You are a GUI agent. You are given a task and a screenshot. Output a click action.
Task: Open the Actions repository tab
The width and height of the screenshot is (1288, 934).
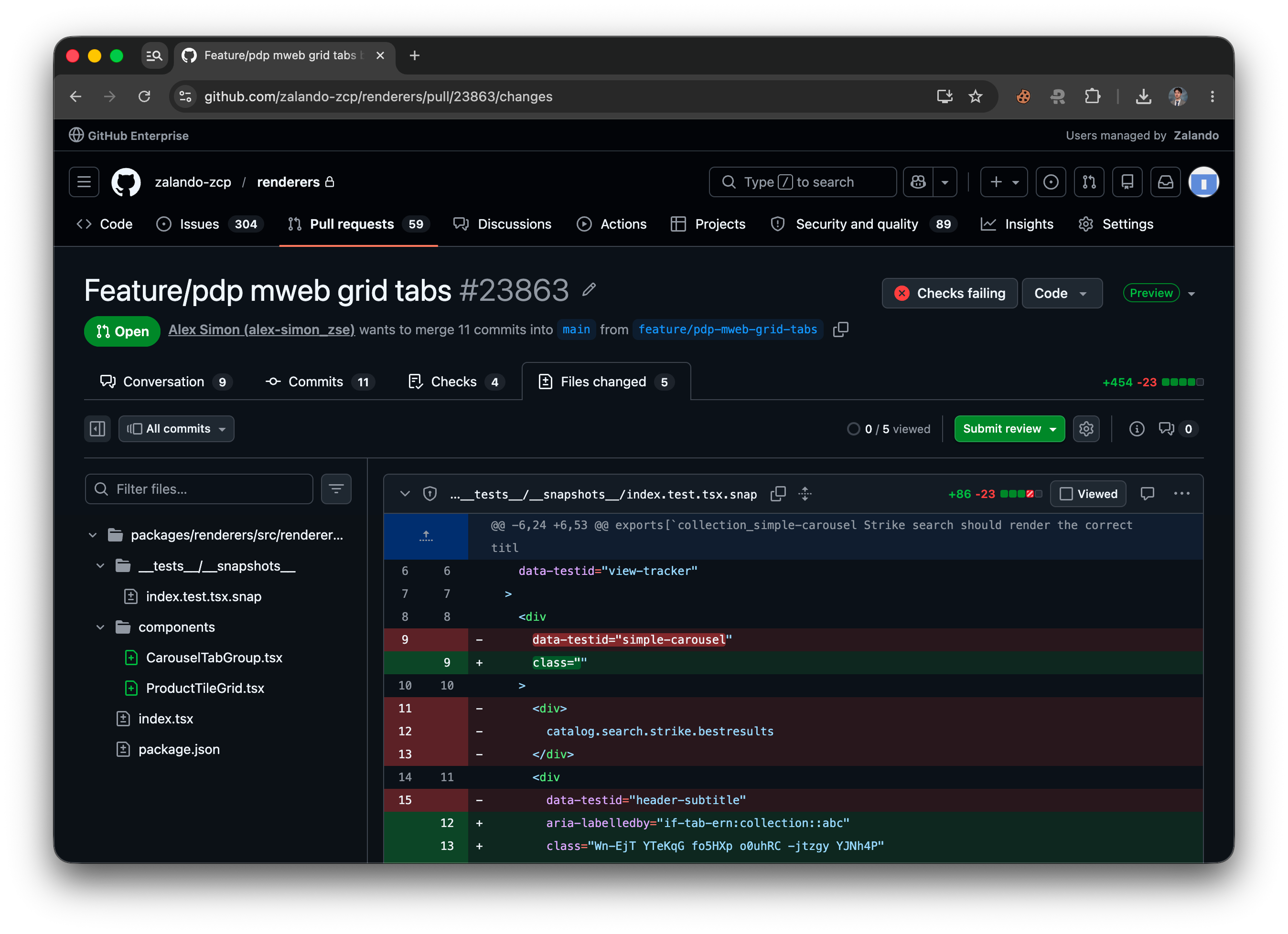point(612,224)
